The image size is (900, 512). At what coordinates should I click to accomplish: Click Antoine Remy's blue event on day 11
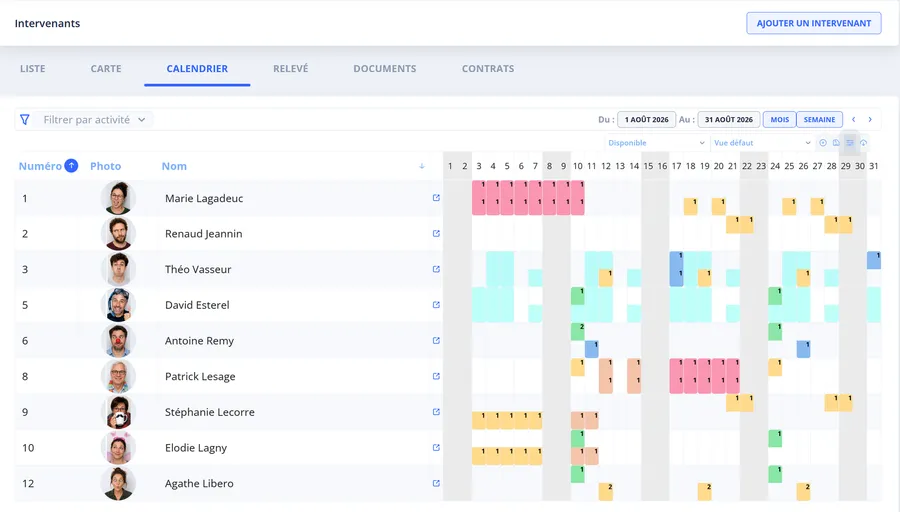(x=592, y=349)
